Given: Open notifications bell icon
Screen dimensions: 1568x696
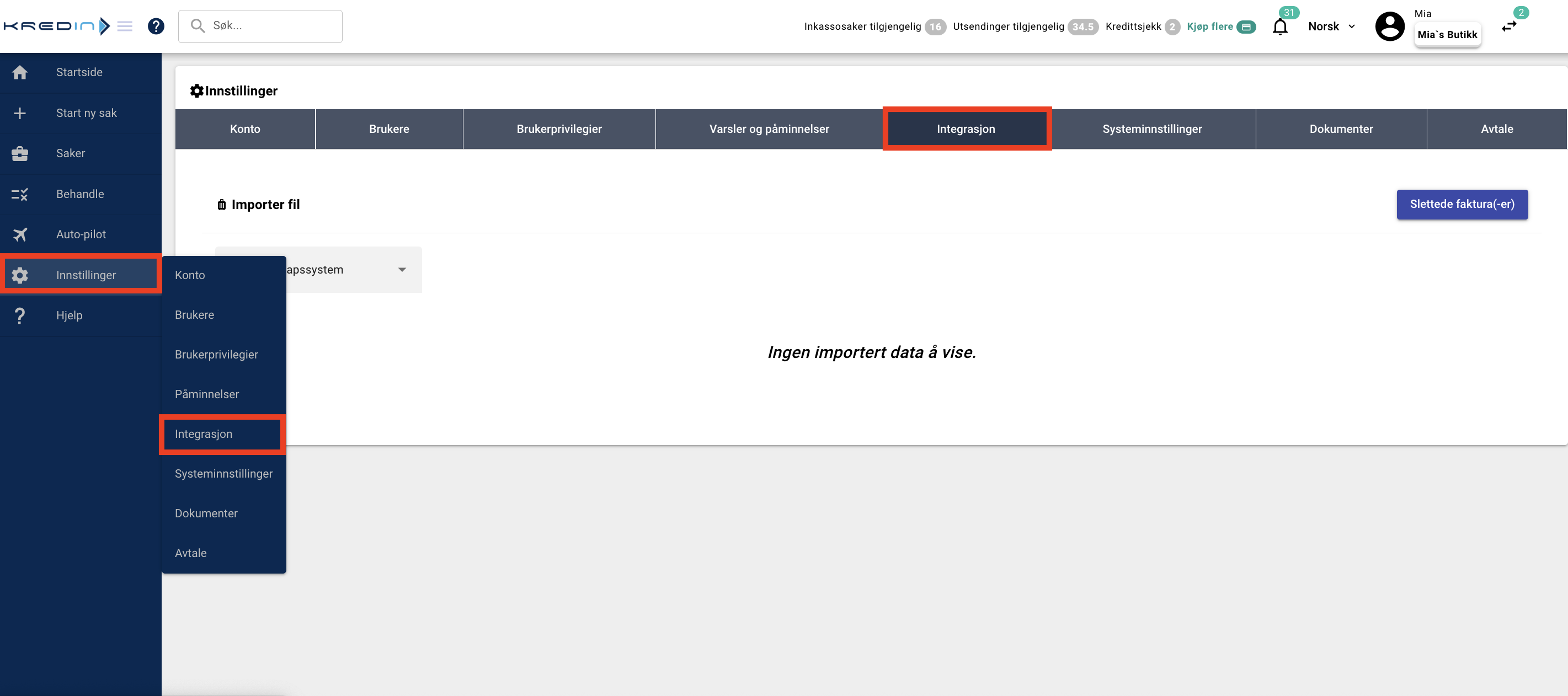Looking at the screenshot, I should click(1280, 27).
